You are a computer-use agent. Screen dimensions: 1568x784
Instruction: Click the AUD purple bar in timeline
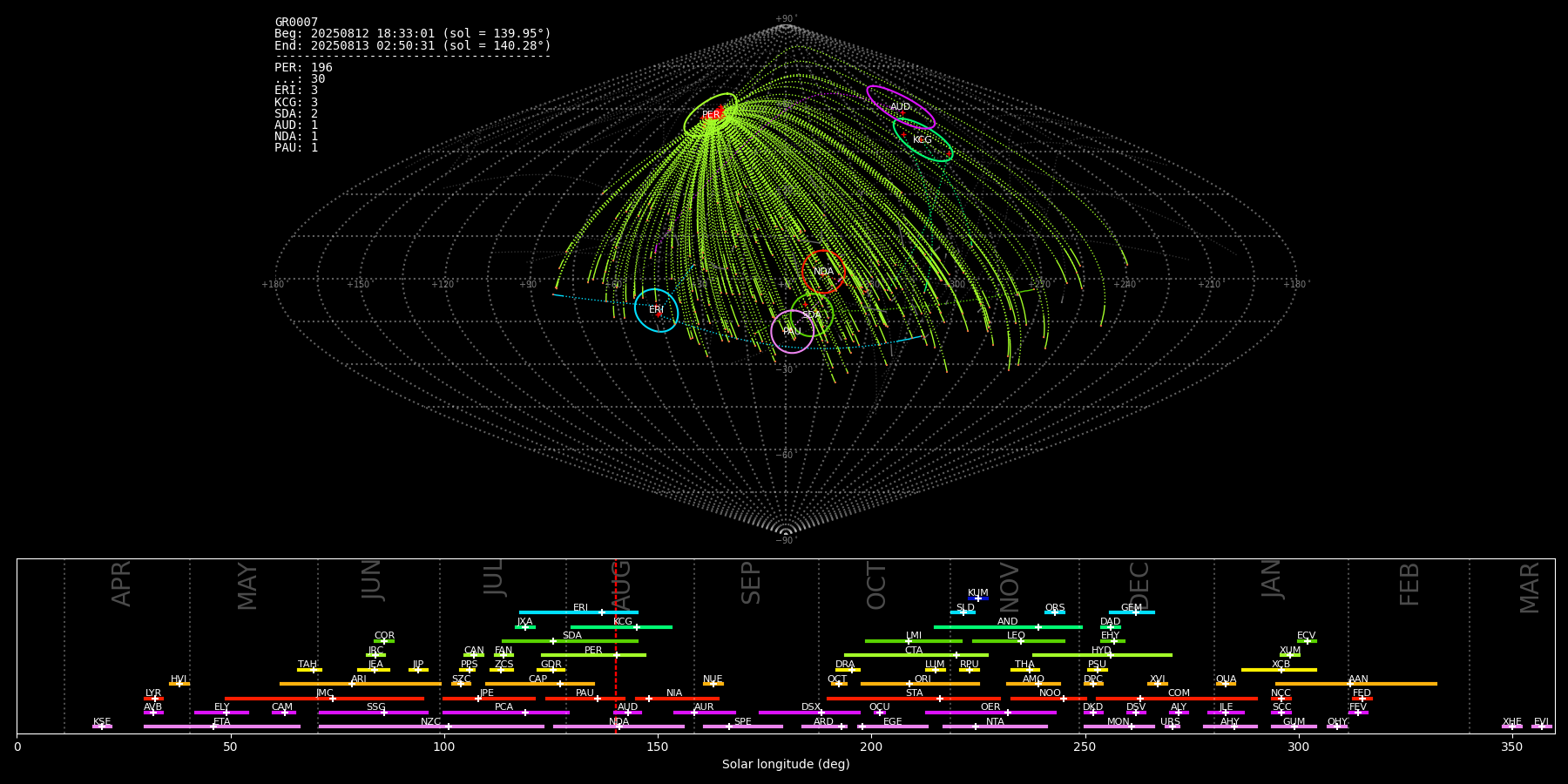coord(627,713)
